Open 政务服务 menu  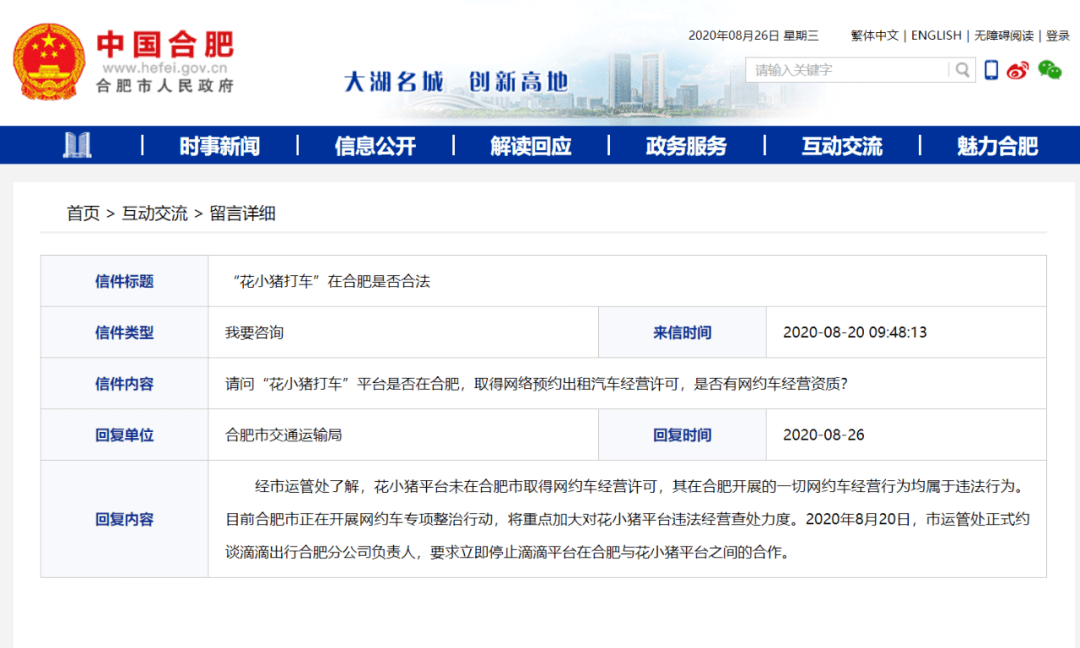tap(686, 146)
